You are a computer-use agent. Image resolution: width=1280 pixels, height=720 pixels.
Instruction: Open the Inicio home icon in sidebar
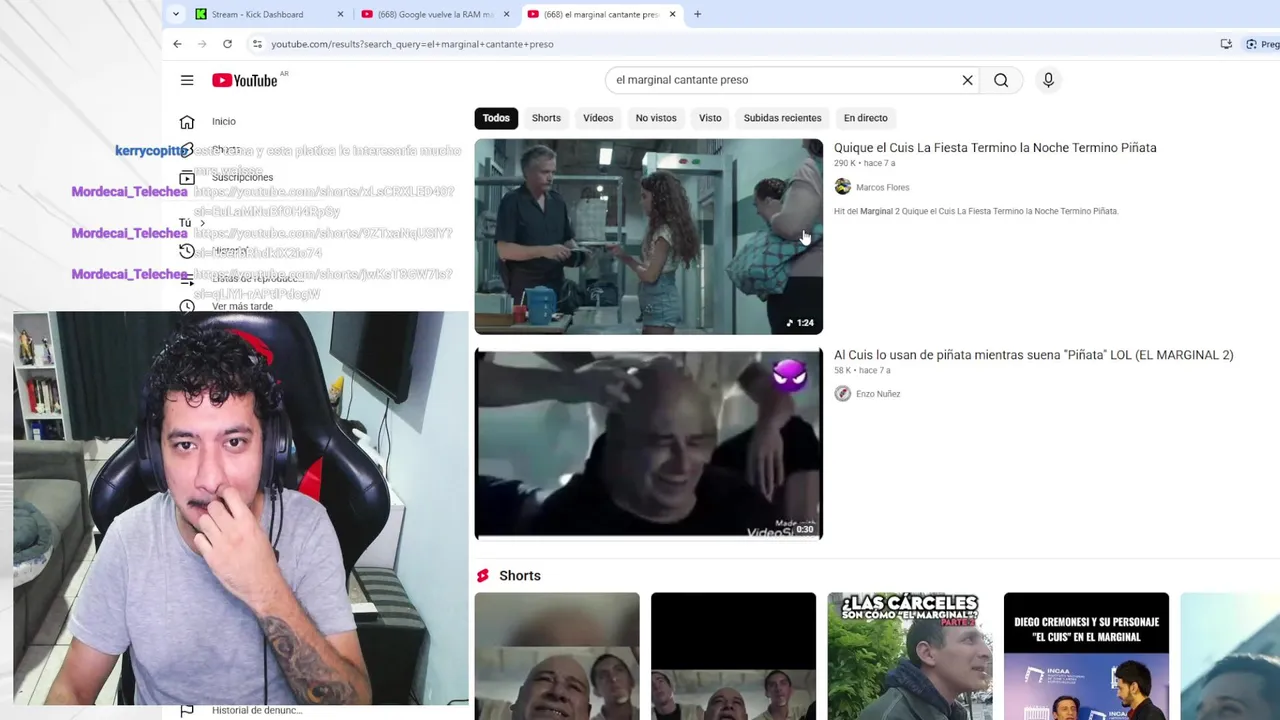pyautogui.click(x=187, y=122)
